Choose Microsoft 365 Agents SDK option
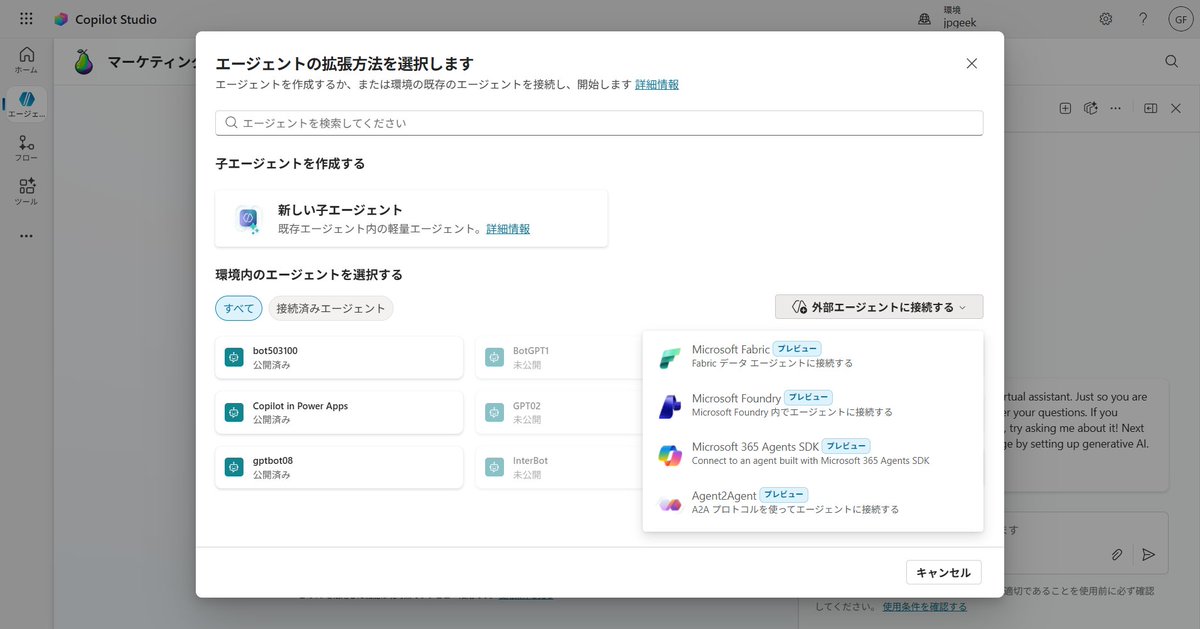Image resolution: width=1200 pixels, height=629 pixels. (x=813, y=453)
